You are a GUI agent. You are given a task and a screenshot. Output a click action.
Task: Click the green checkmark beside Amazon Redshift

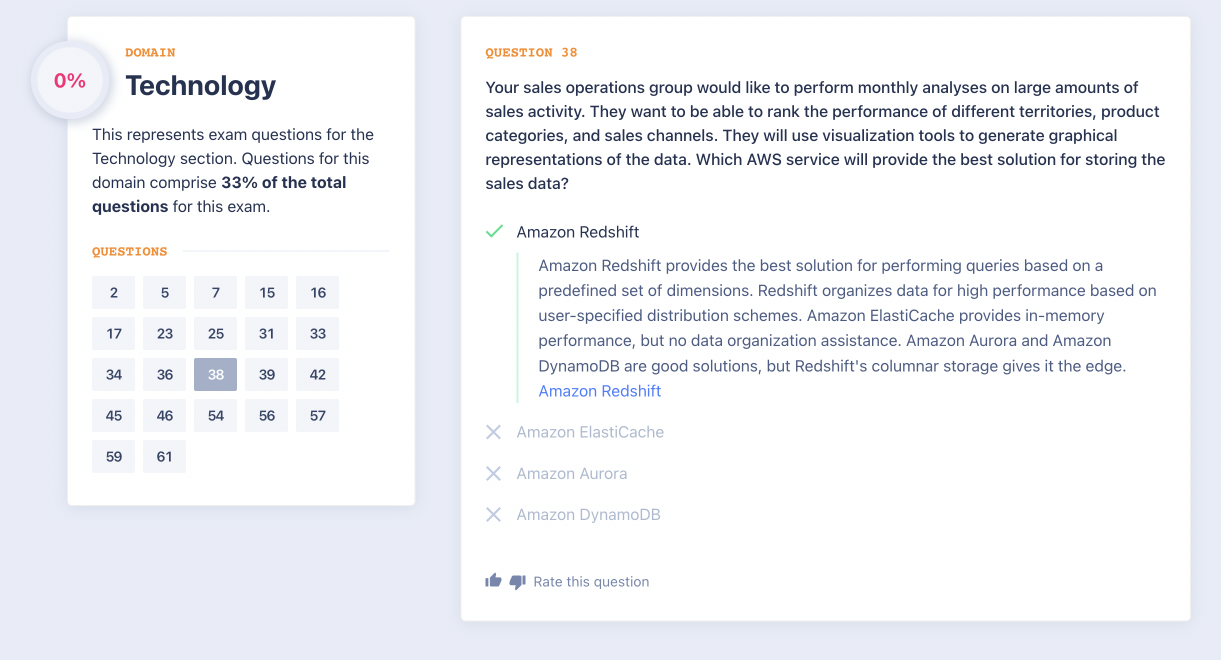pyautogui.click(x=493, y=232)
